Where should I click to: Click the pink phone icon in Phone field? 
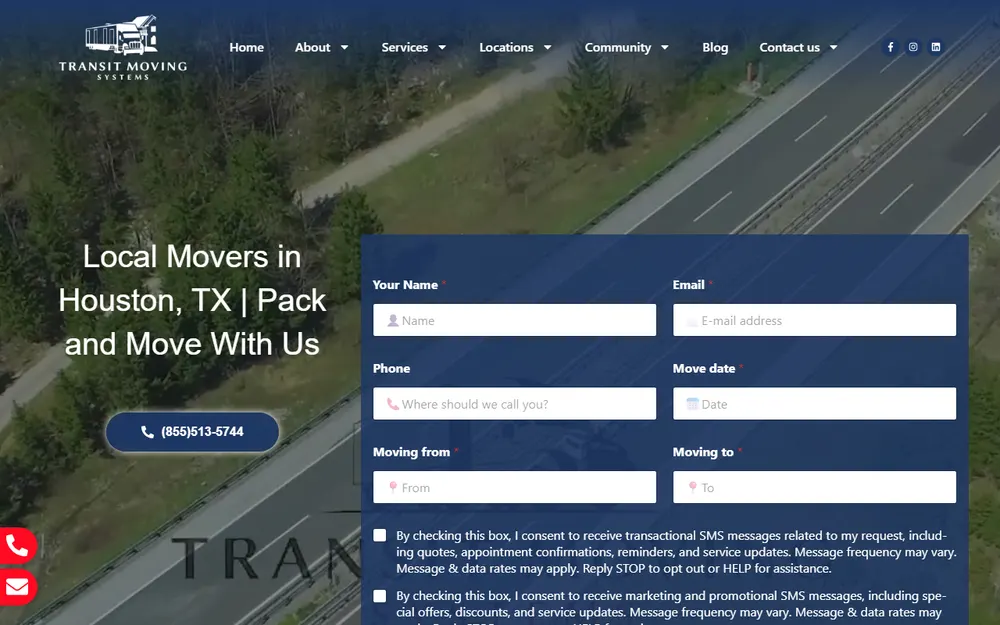click(x=393, y=404)
